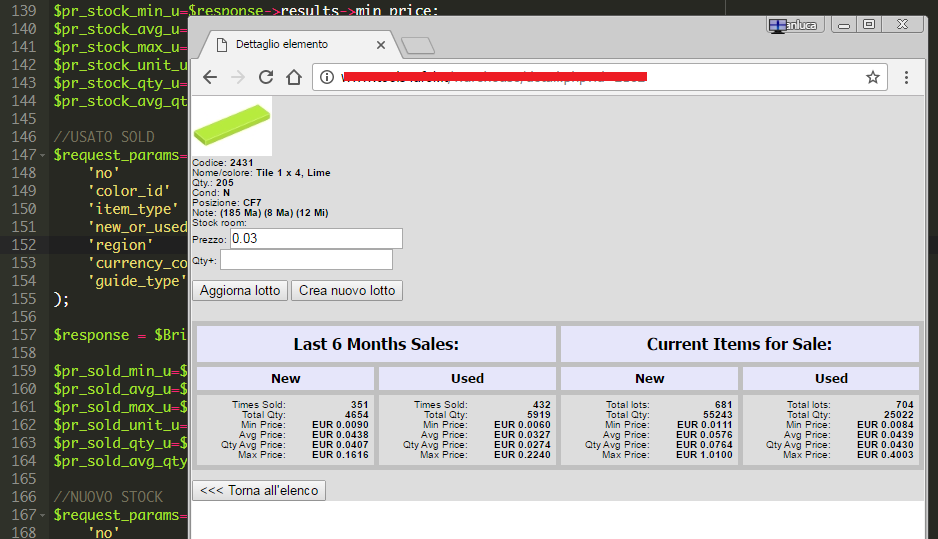Click Aggiorna lotto button
The image size is (938, 539).
[240, 291]
